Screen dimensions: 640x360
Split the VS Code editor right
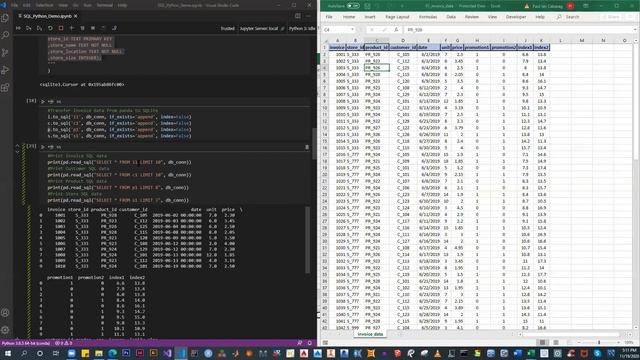(298, 16)
